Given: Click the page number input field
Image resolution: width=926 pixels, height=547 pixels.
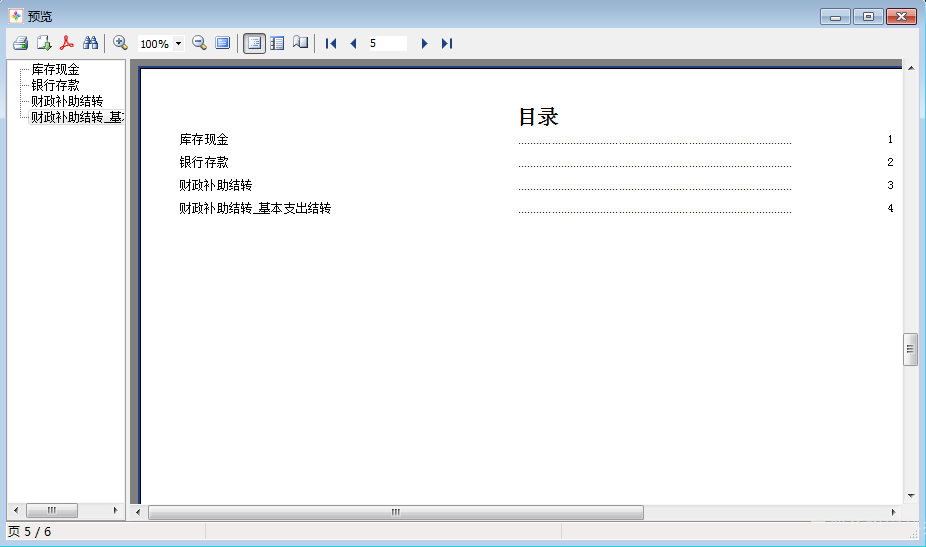Looking at the screenshot, I should 386,43.
